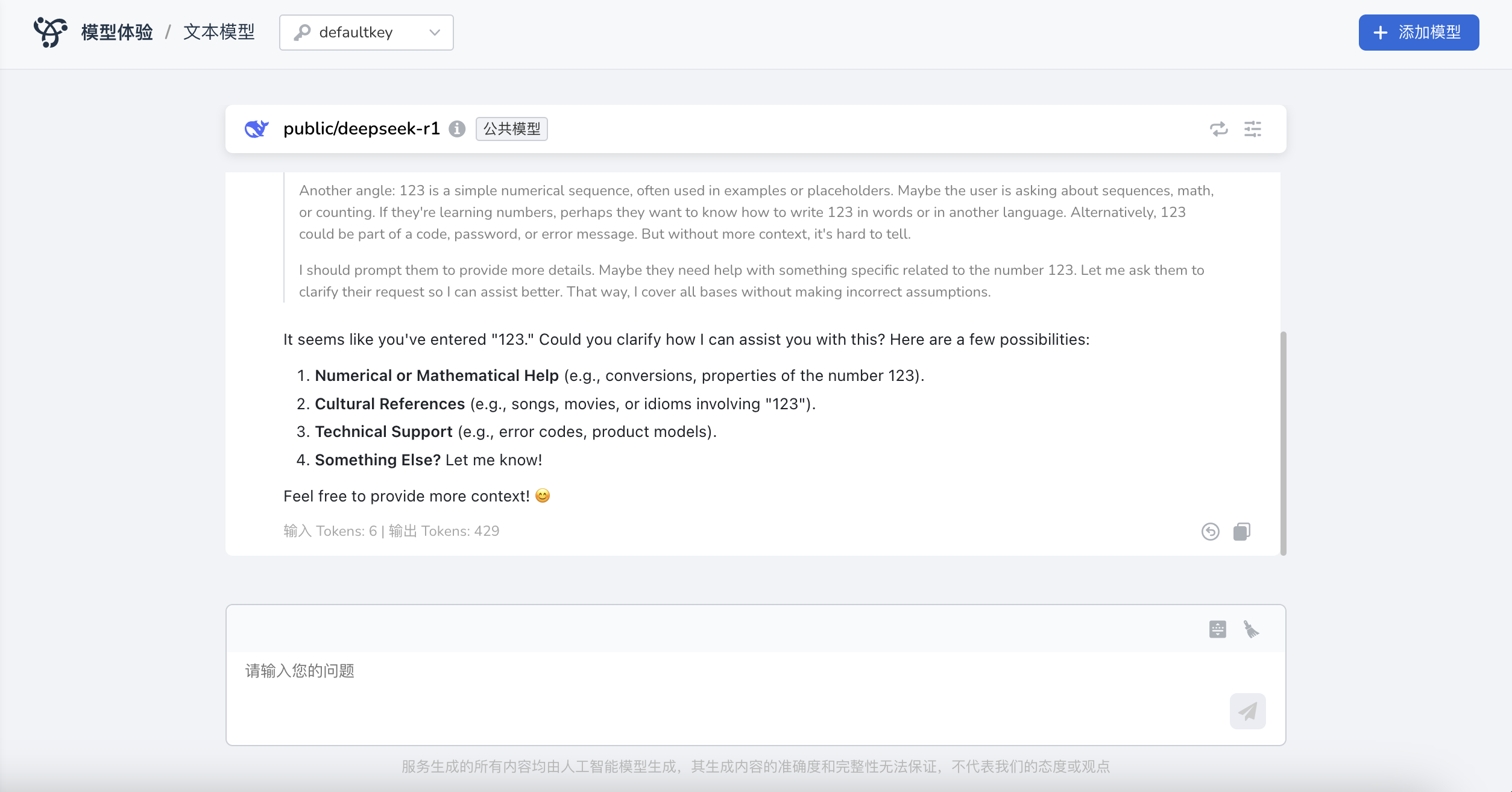1512x792 pixels.
Task: Click the DeepSeek whale model icon
Action: point(256,129)
